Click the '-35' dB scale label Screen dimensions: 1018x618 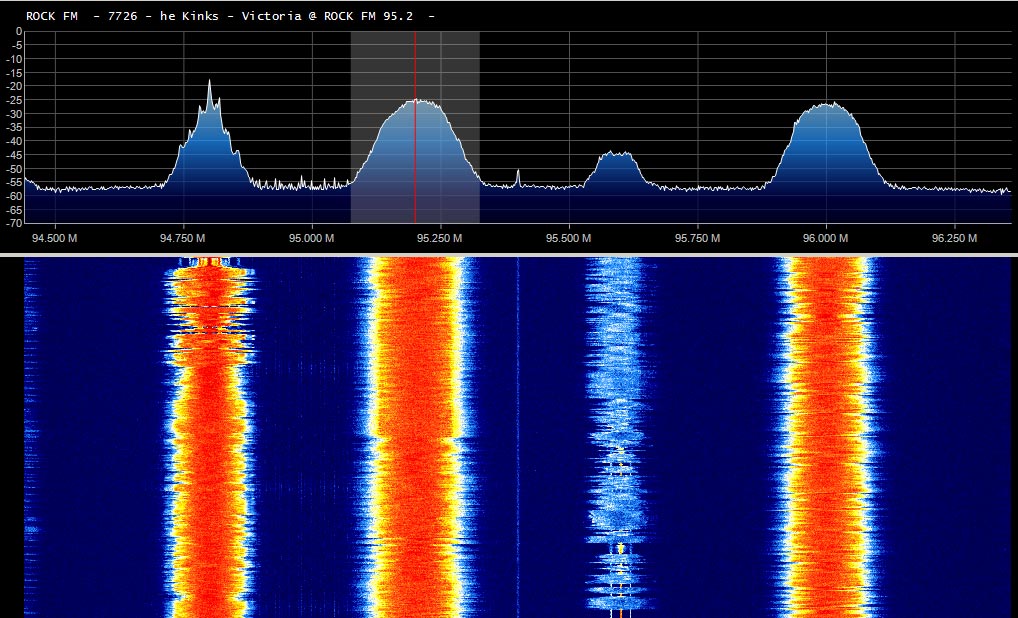point(14,128)
